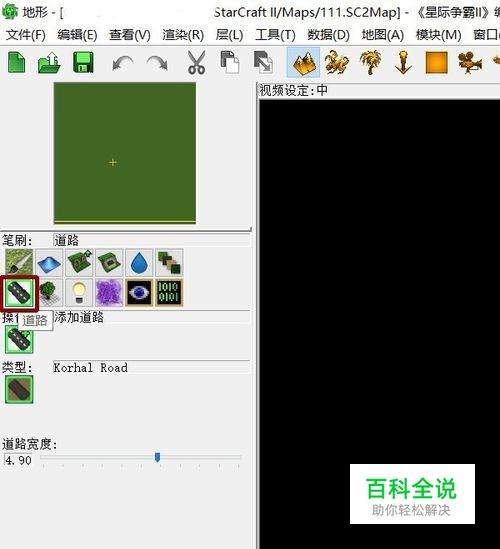The width and height of the screenshot is (500, 549).
Task: Undo the last action
Action: click(x=123, y=63)
